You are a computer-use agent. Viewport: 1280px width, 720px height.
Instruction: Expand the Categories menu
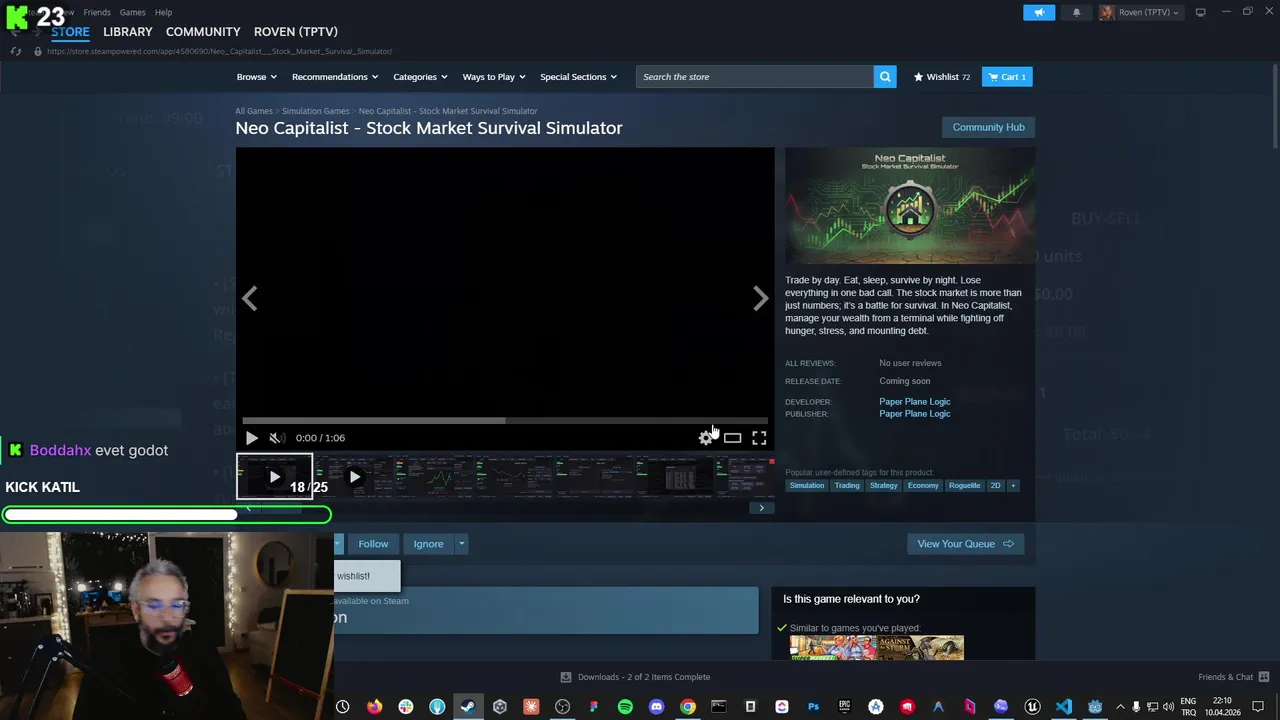tap(420, 77)
